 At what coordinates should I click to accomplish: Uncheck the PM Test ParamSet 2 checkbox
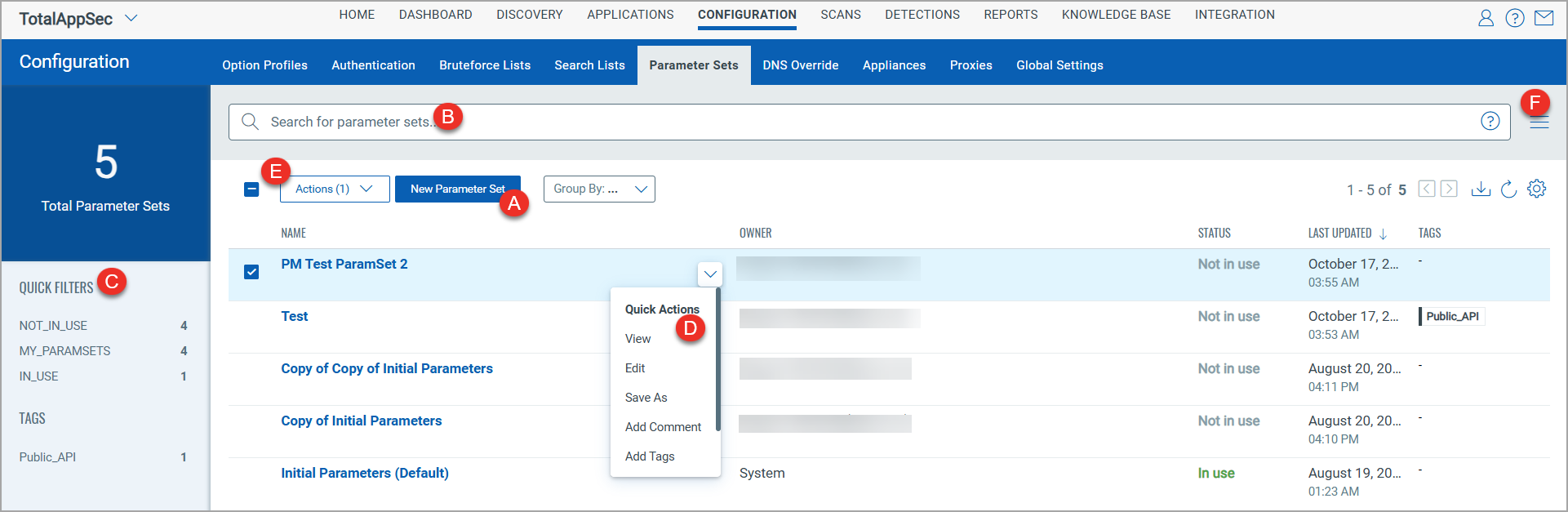tap(251, 272)
